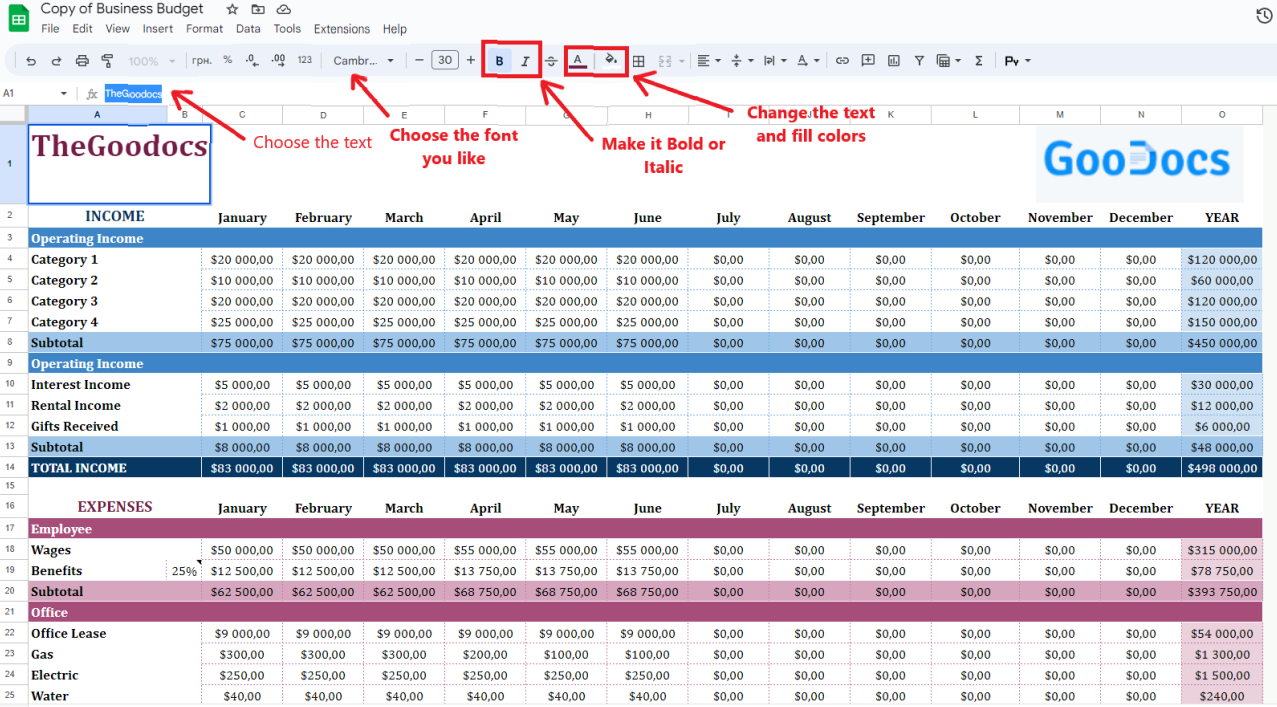Open the View menu
Viewport: 1277px width, 707px height.
point(118,29)
